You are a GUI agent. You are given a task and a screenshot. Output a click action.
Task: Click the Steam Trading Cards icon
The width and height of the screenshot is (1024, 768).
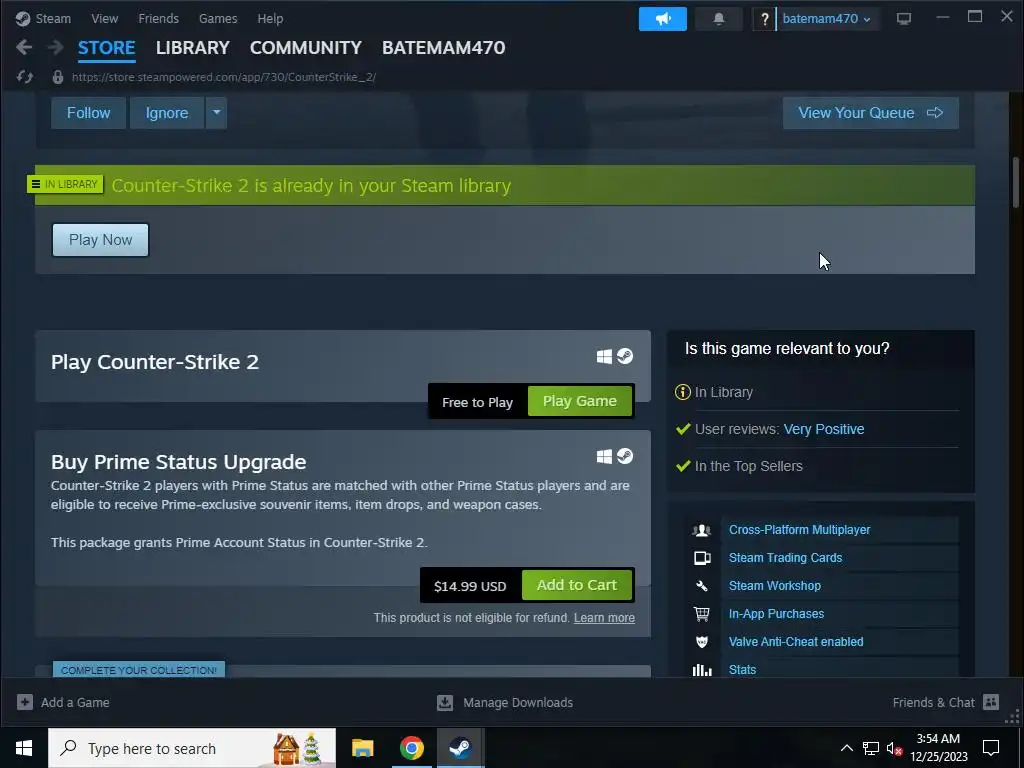click(x=701, y=558)
